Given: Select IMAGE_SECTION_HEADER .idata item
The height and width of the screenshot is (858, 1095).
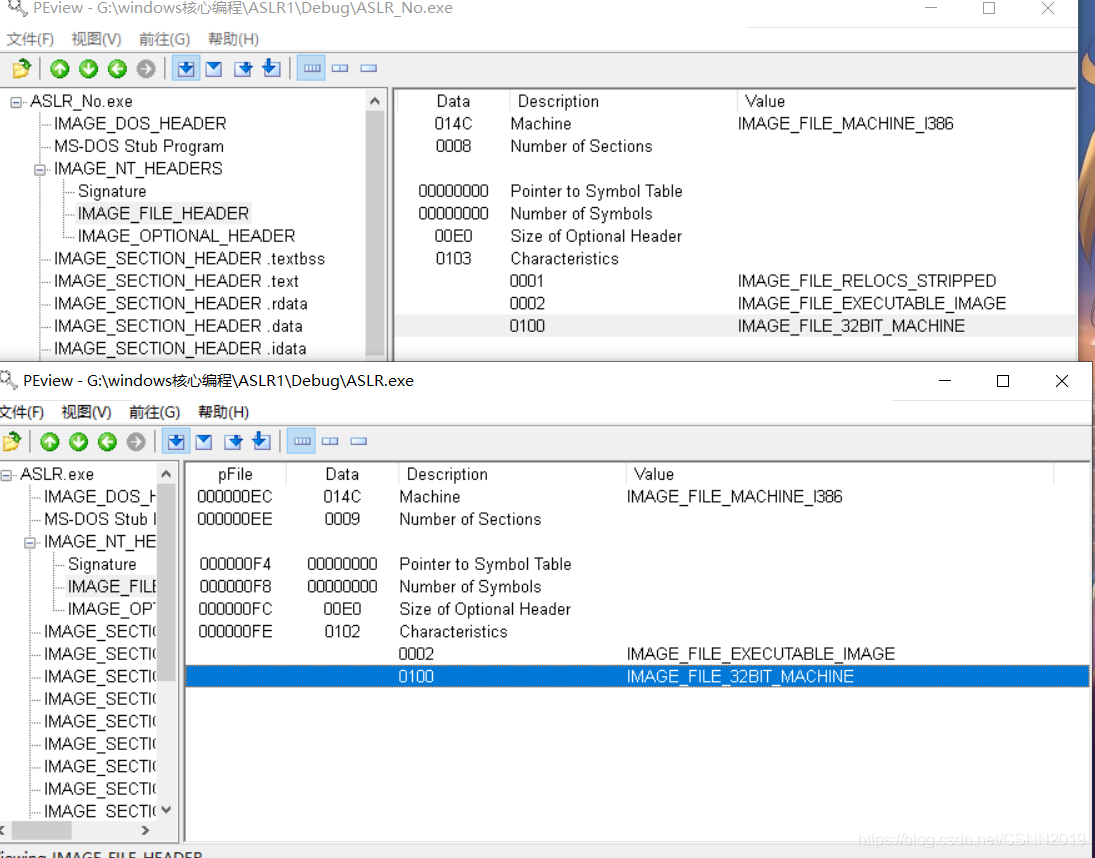Looking at the screenshot, I should [x=180, y=348].
